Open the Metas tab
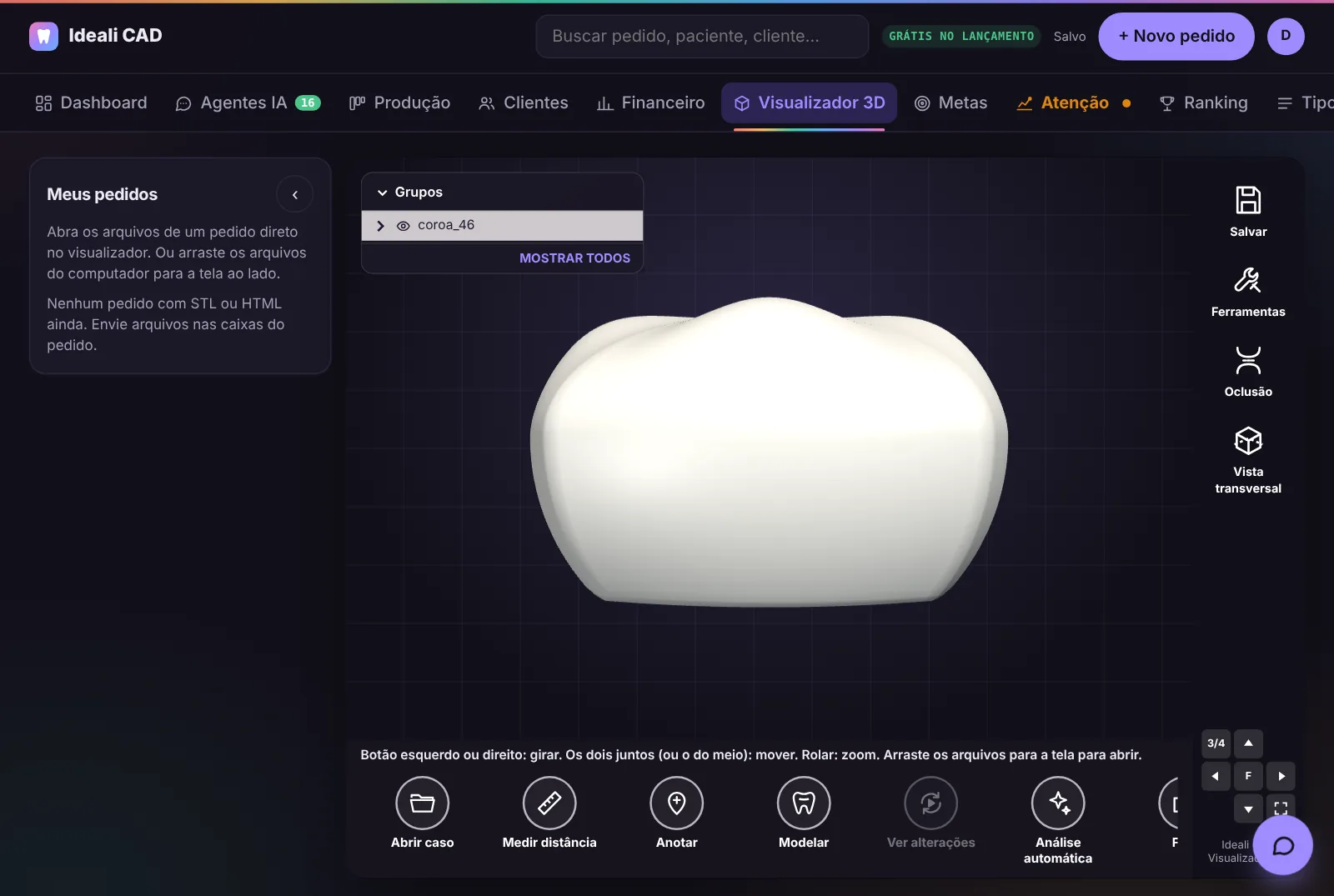Screen dimensions: 1334x896 (x=950, y=103)
